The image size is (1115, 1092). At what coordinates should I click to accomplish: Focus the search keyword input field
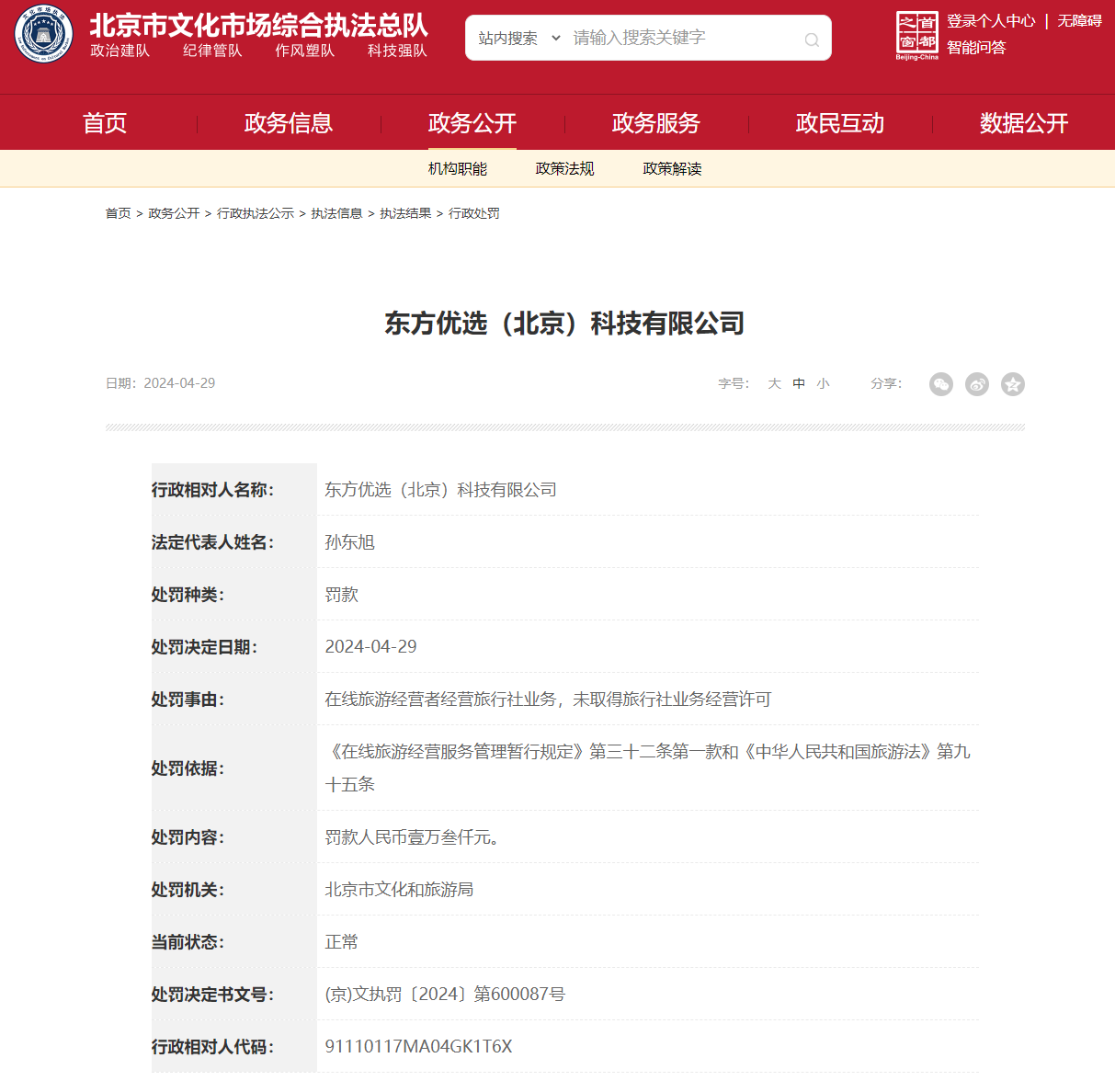point(683,38)
